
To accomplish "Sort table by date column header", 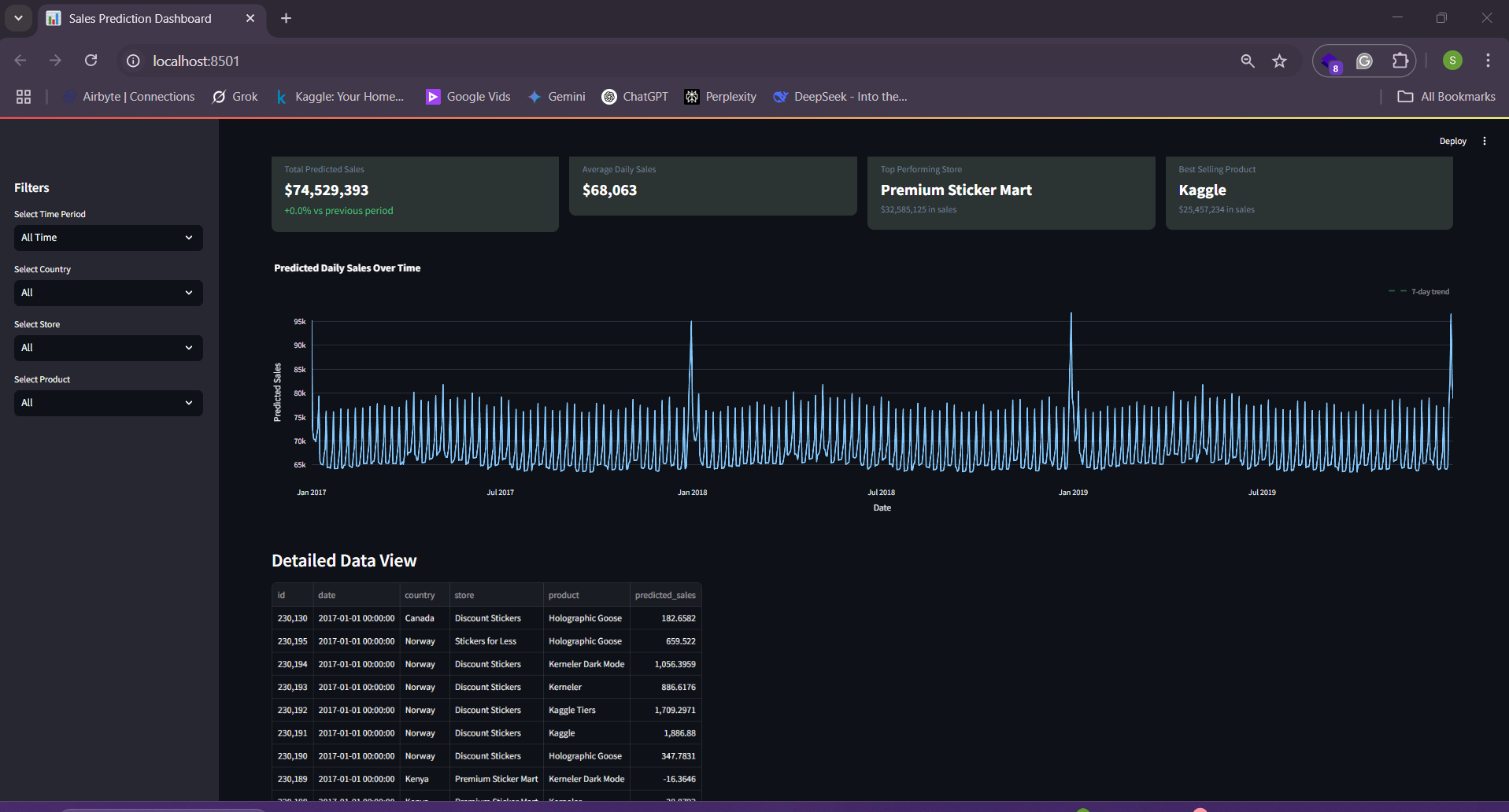I will (x=356, y=595).
